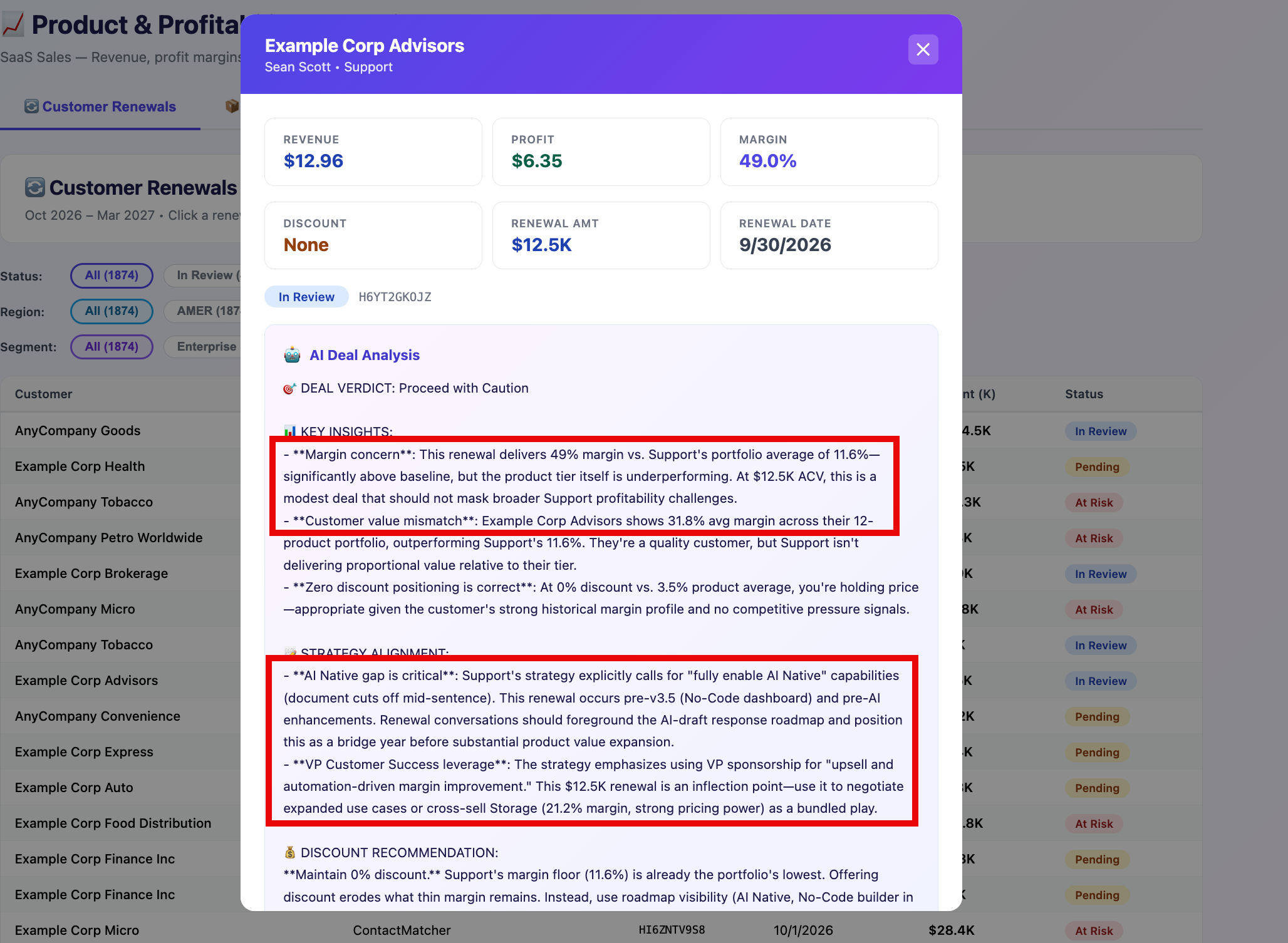Select the Region All (1874) filter
Screen dimensions: 1288x943
112,311
